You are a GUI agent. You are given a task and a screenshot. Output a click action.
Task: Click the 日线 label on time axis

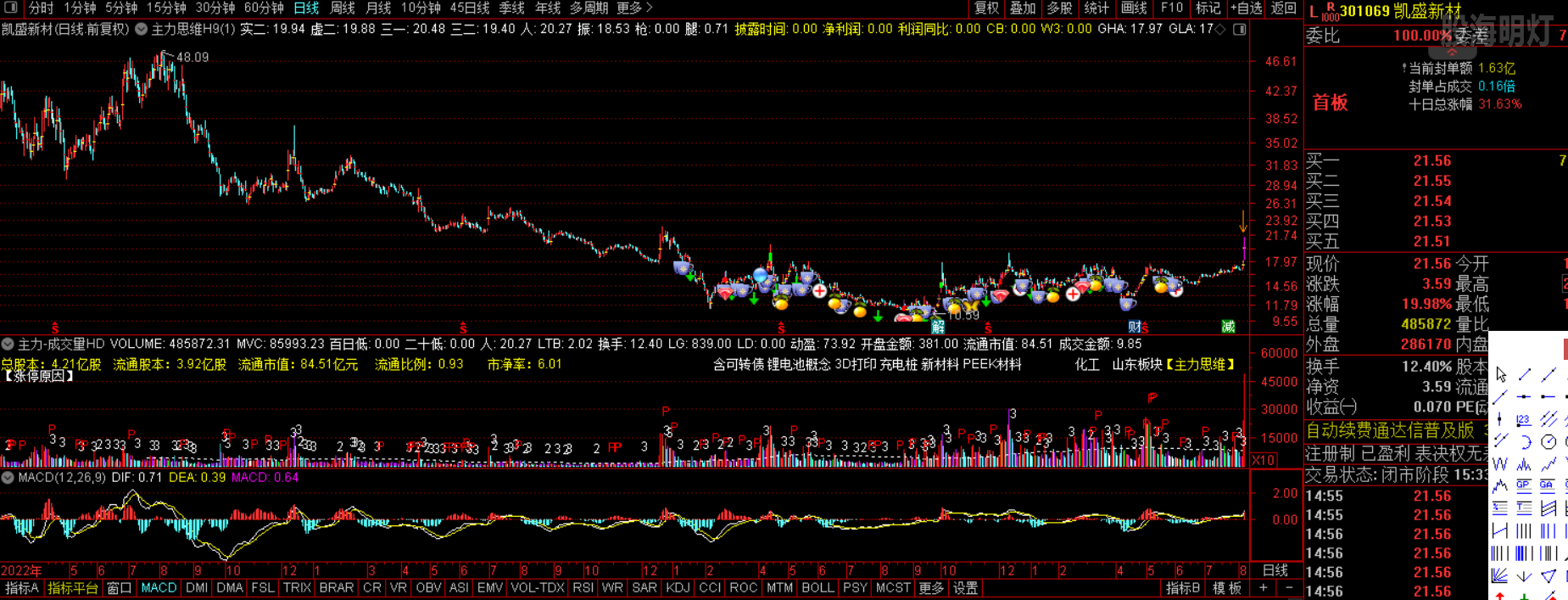click(x=1275, y=570)
